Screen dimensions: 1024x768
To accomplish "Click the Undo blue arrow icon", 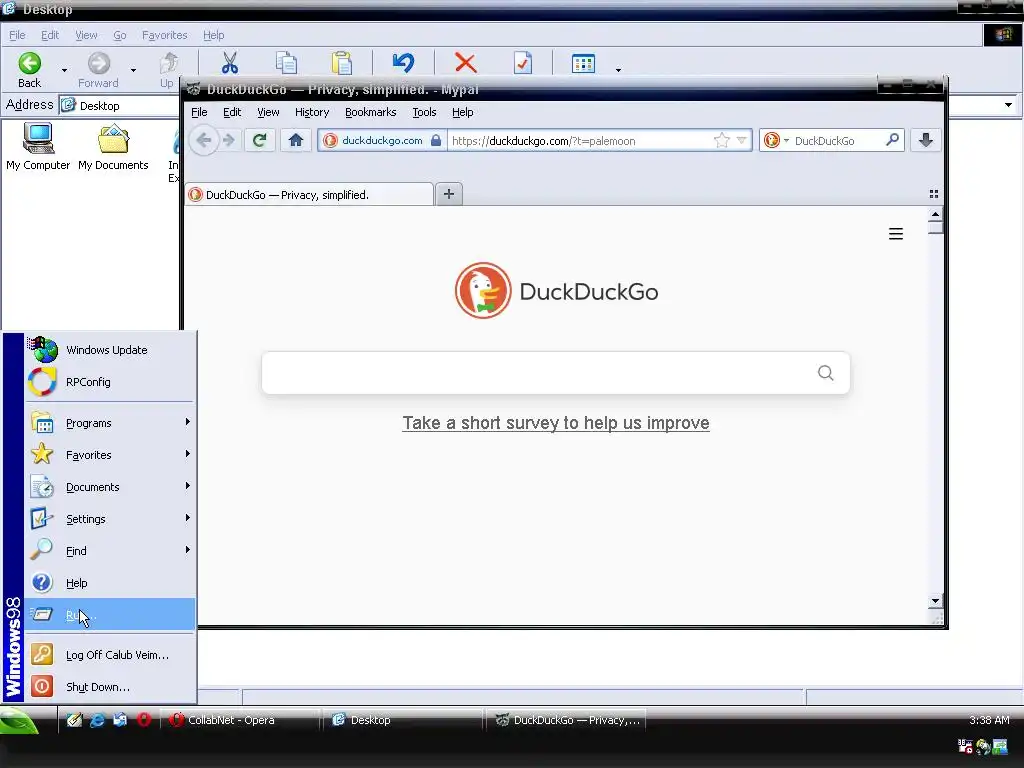I will [403, 63].
